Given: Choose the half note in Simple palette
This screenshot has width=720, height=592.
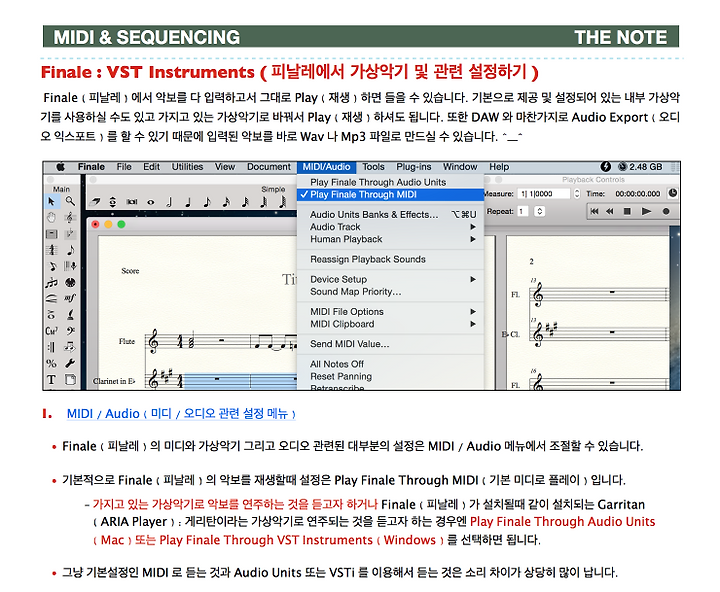Looking at the screenshot, I should [169, 202].
